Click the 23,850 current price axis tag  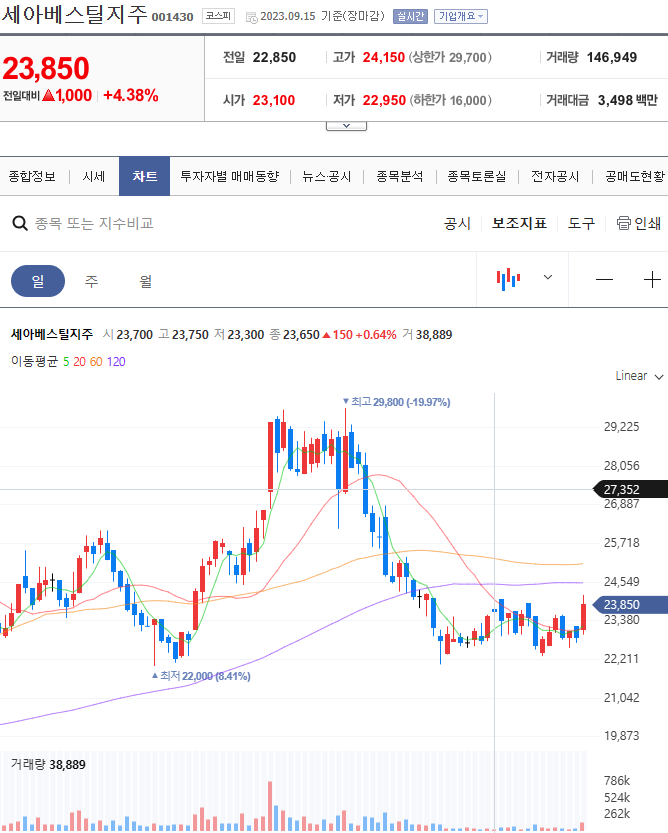[x=630, y=605]
